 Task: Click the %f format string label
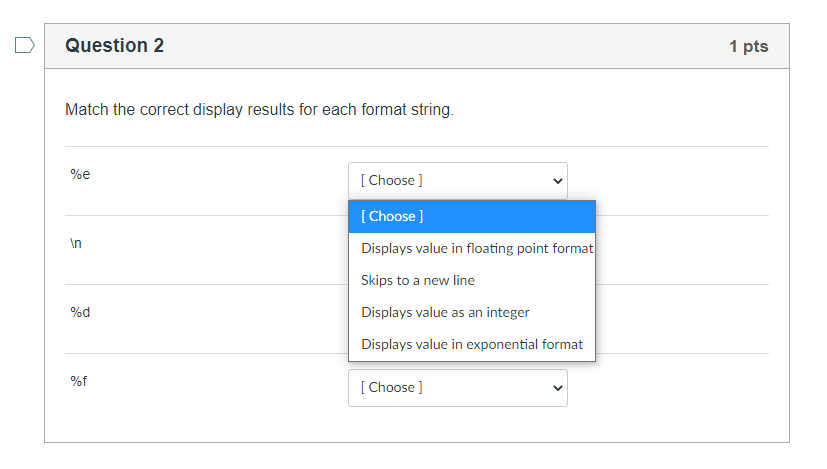[80, 381]
